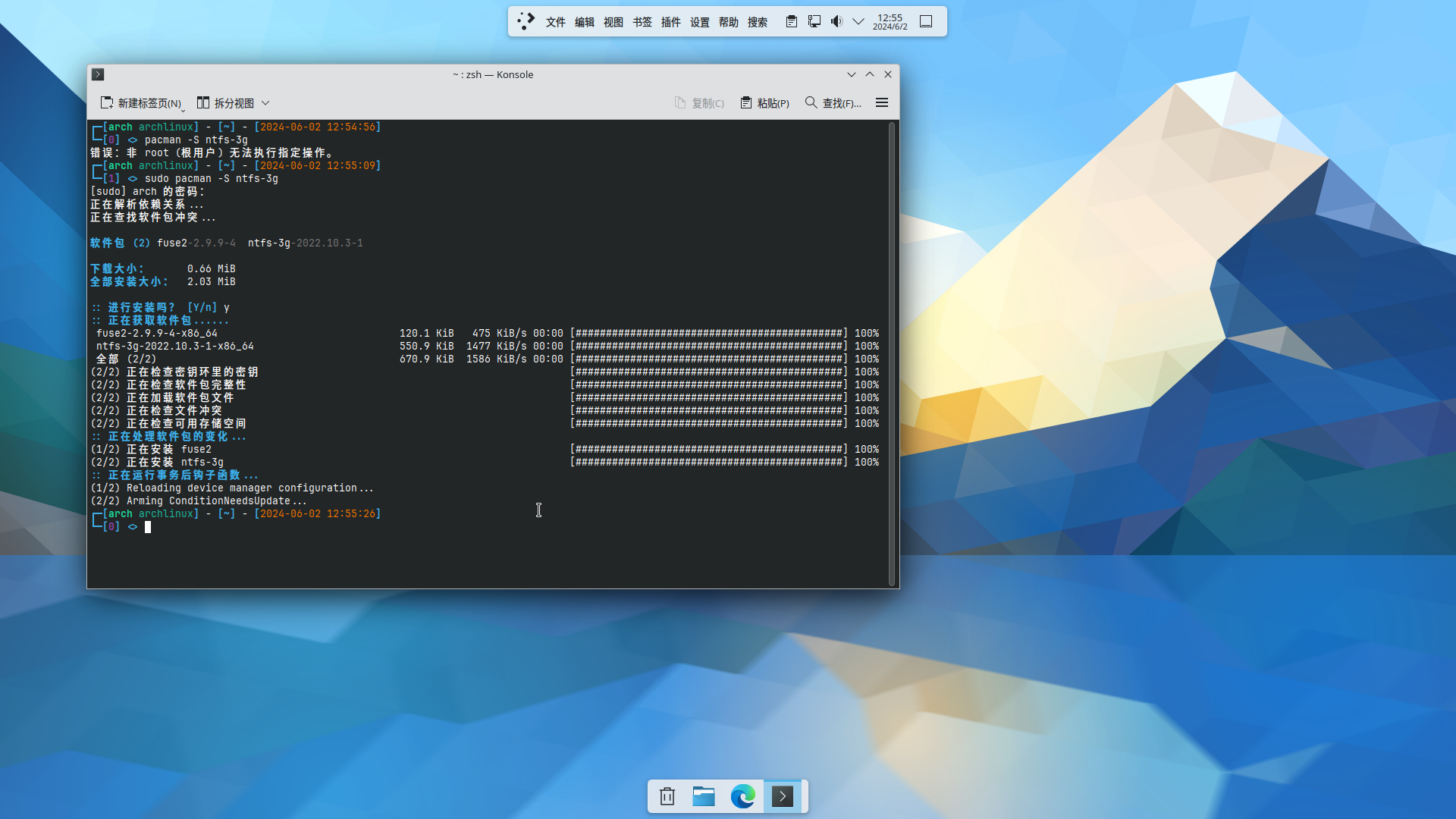Screen dimensions: 1456x819
Task: Click the 查找(F)... button
Action: tap(833, 103)
